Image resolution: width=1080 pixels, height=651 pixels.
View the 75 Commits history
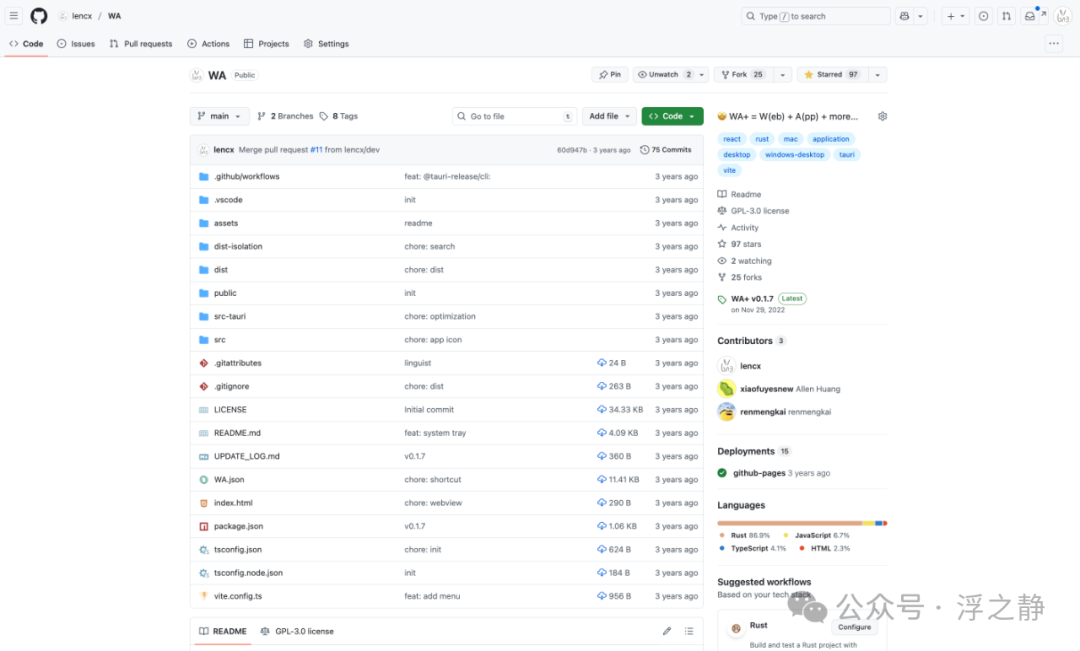[x=665, y=149]
